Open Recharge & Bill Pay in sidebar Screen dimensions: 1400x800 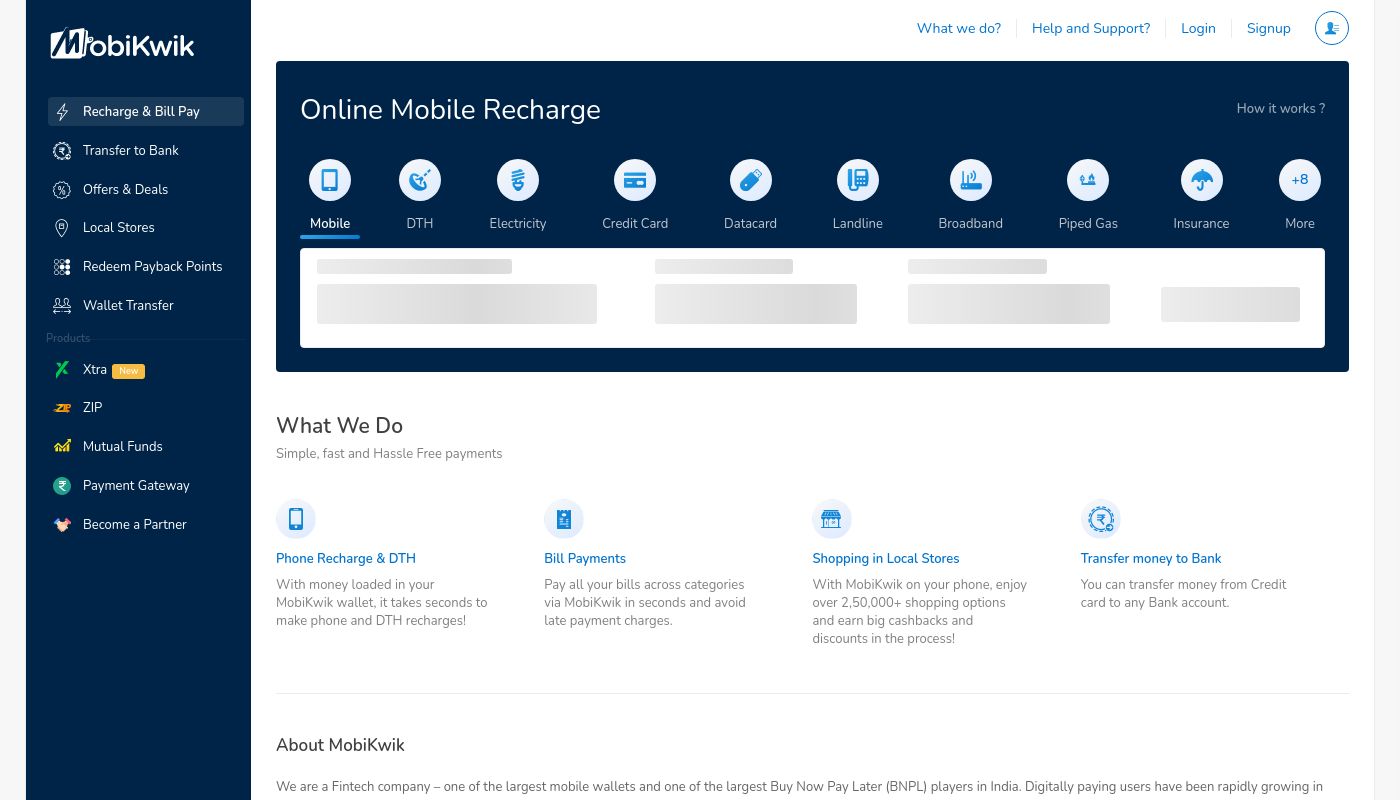pyautogui.click(x=146, y=112)
